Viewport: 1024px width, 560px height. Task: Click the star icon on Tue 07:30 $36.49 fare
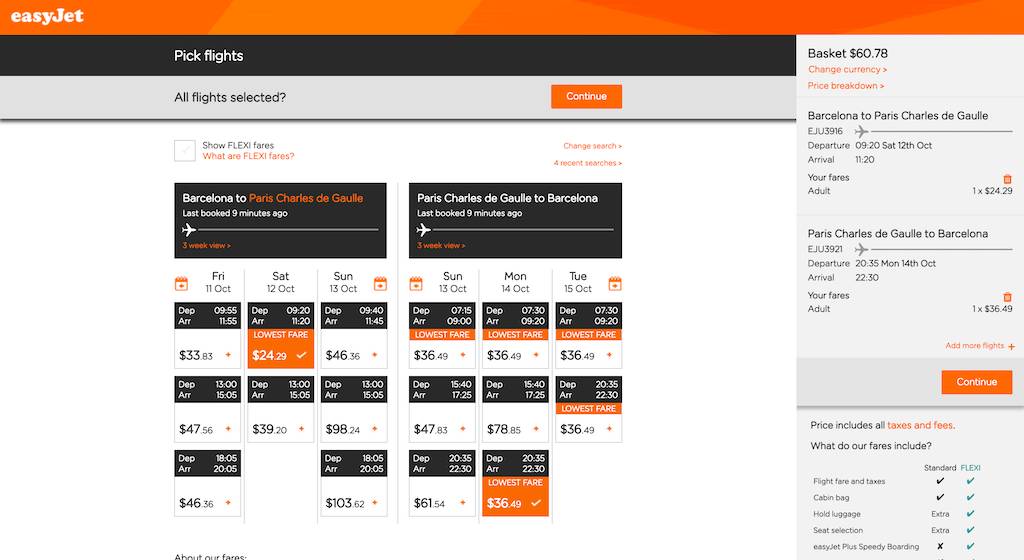tap(609, 355)
